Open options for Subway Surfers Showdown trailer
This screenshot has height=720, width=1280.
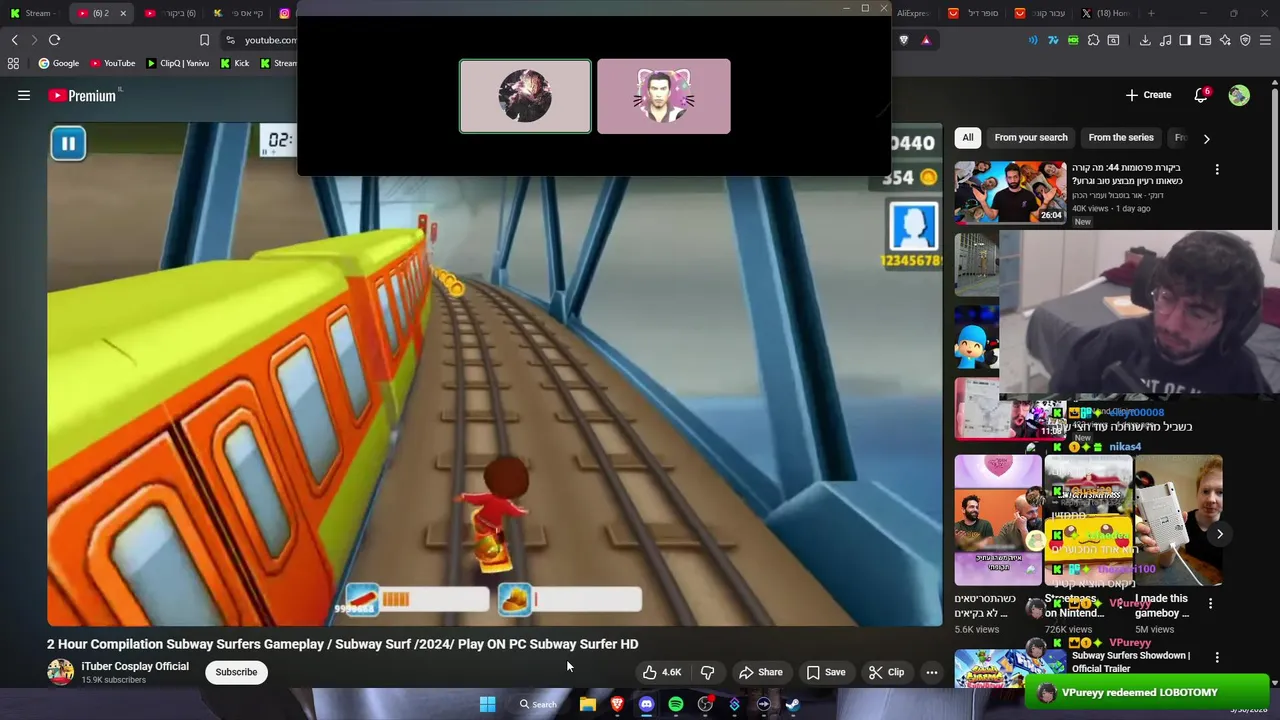1217,657
